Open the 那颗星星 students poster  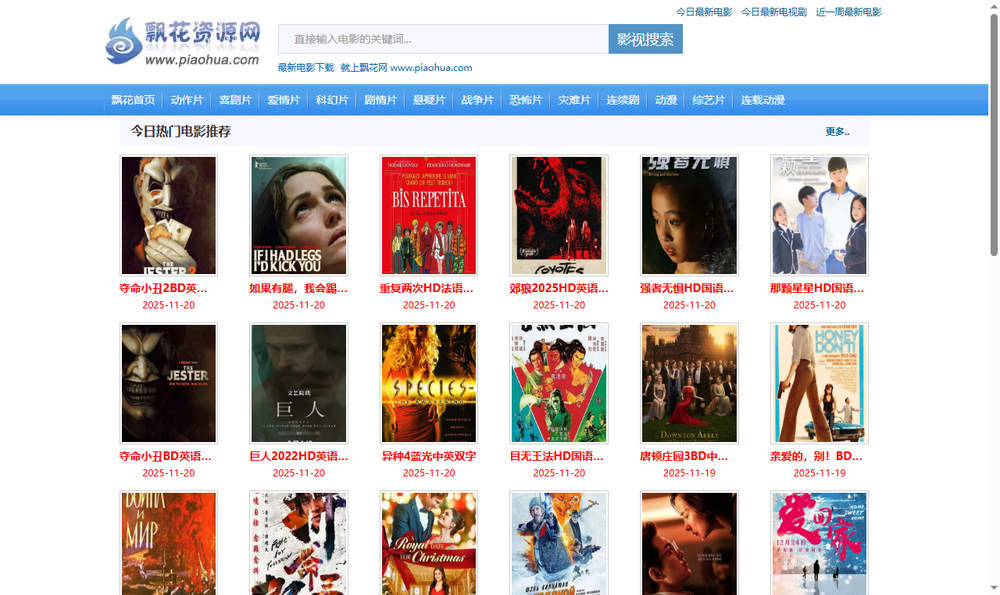pyautogui.click(x=819, y=216)
